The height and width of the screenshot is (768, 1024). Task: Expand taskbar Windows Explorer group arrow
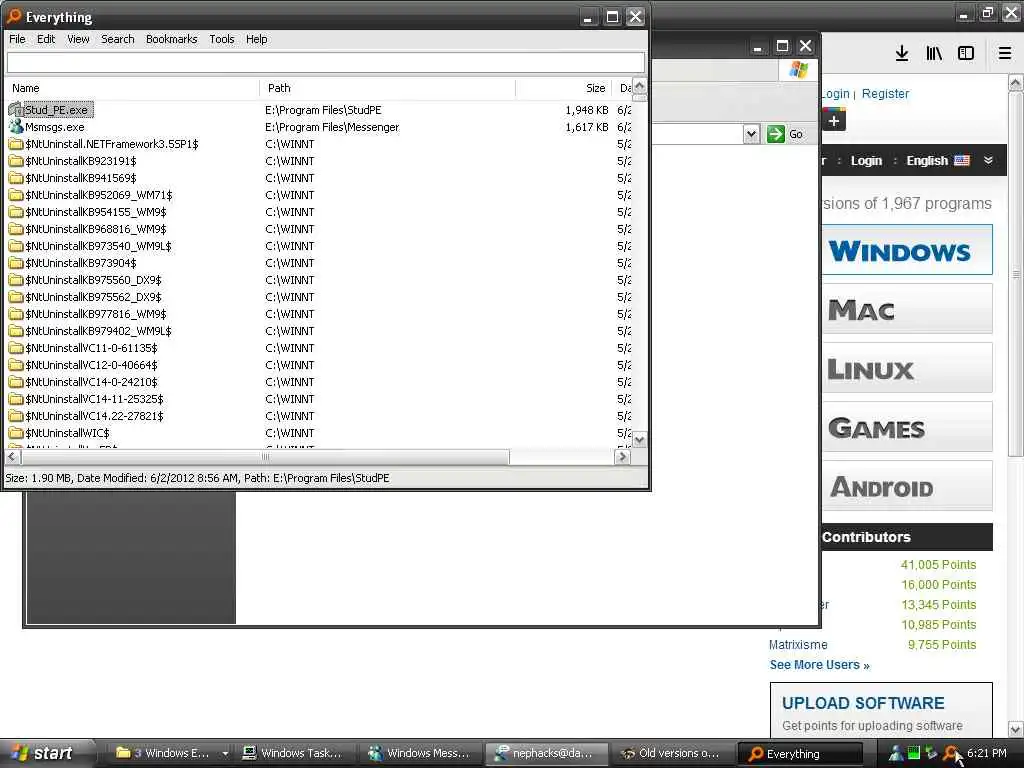coord(225,754)
